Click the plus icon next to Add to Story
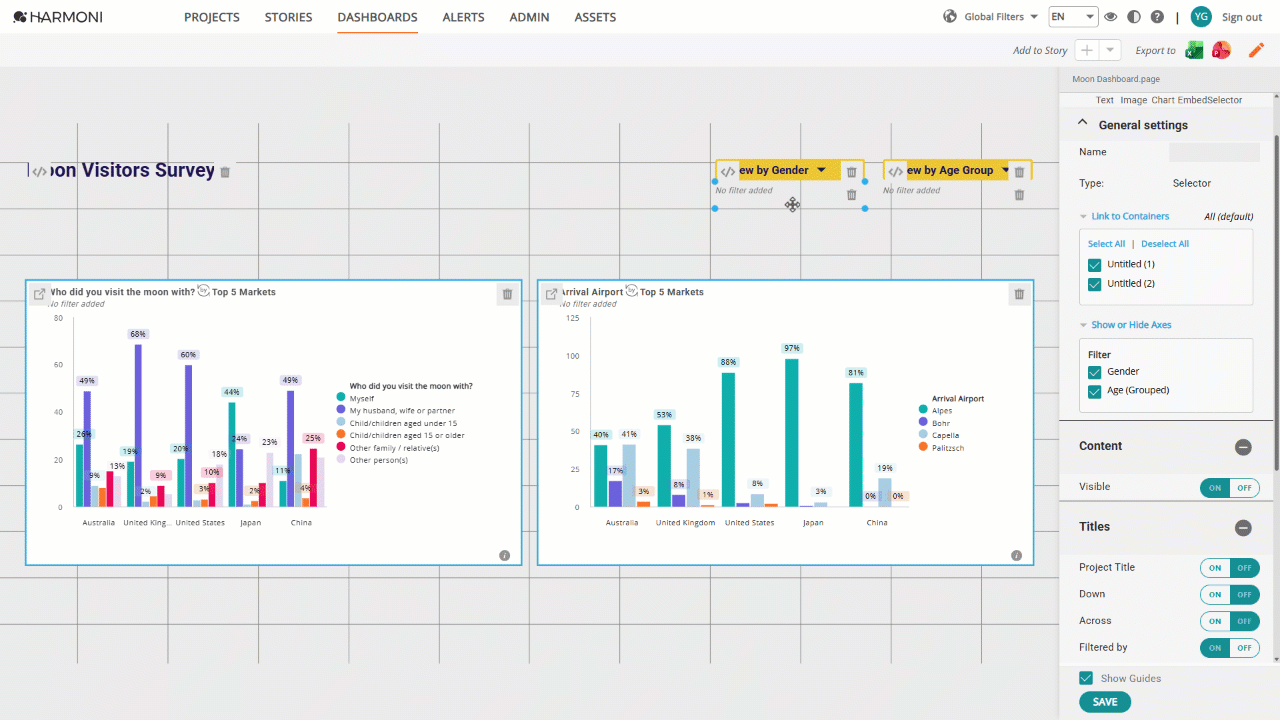Viewport: 1280px width, 720px height. [1086, 50]
